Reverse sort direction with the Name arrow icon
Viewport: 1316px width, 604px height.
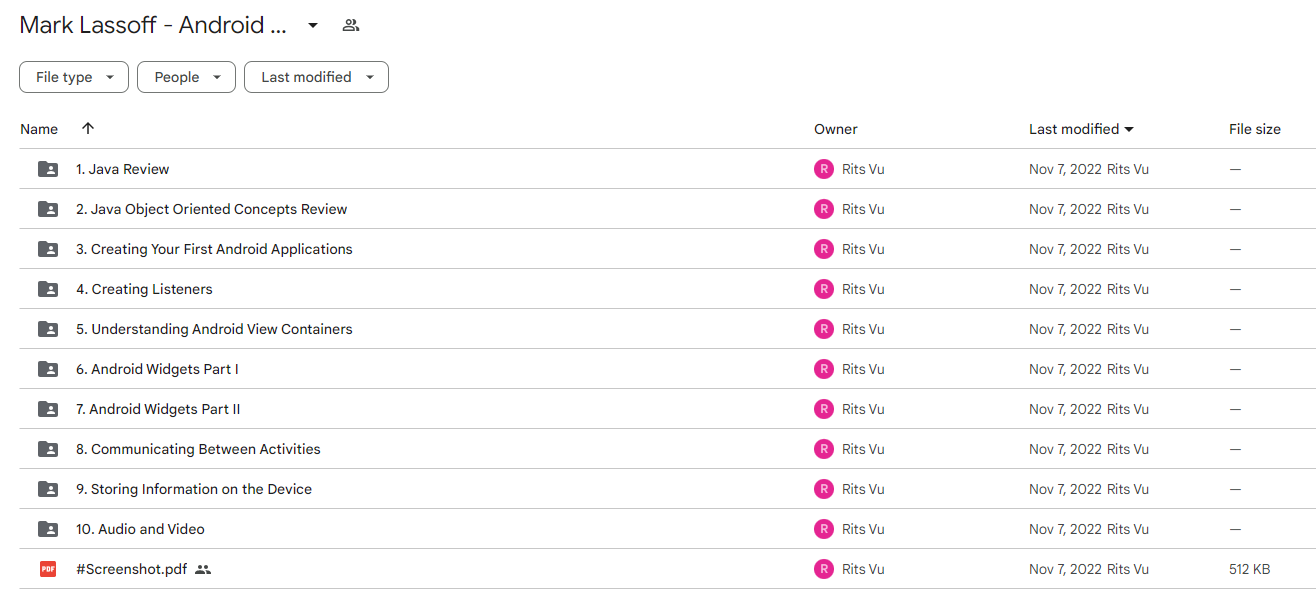pyautogui.click(x=88, y=129)
